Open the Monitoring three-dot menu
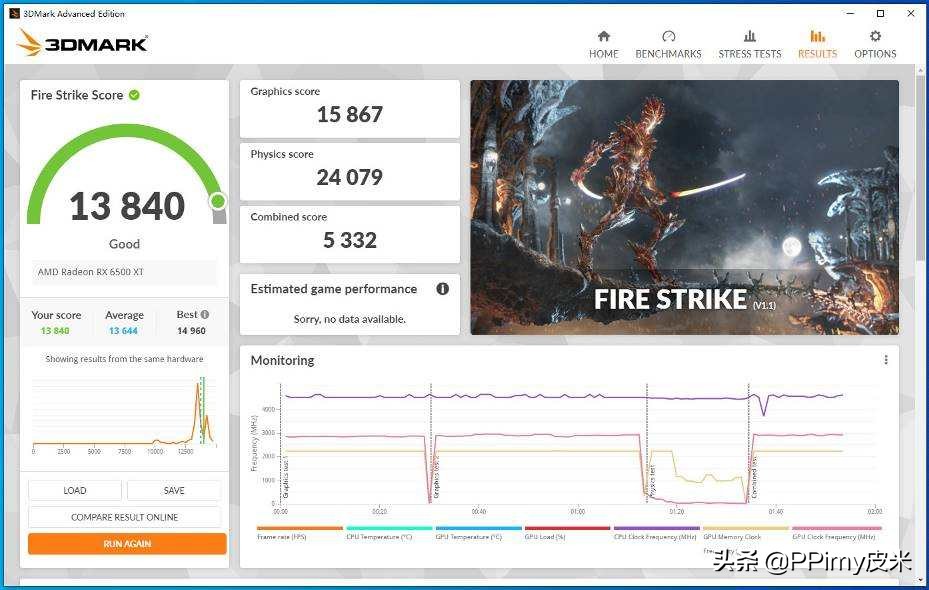Viewport: 929px width, 590px height. click(886, 360)
